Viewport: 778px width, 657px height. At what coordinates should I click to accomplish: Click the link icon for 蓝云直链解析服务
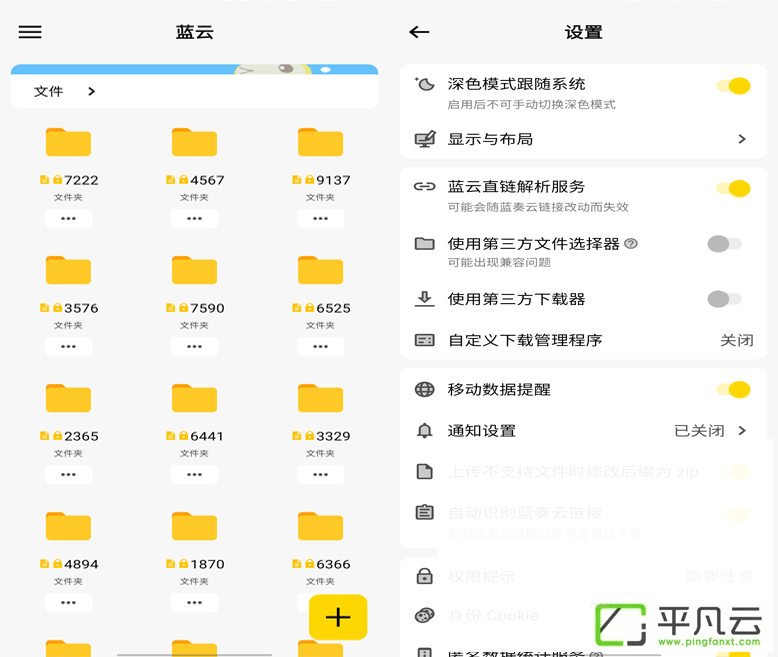[425, 187]
